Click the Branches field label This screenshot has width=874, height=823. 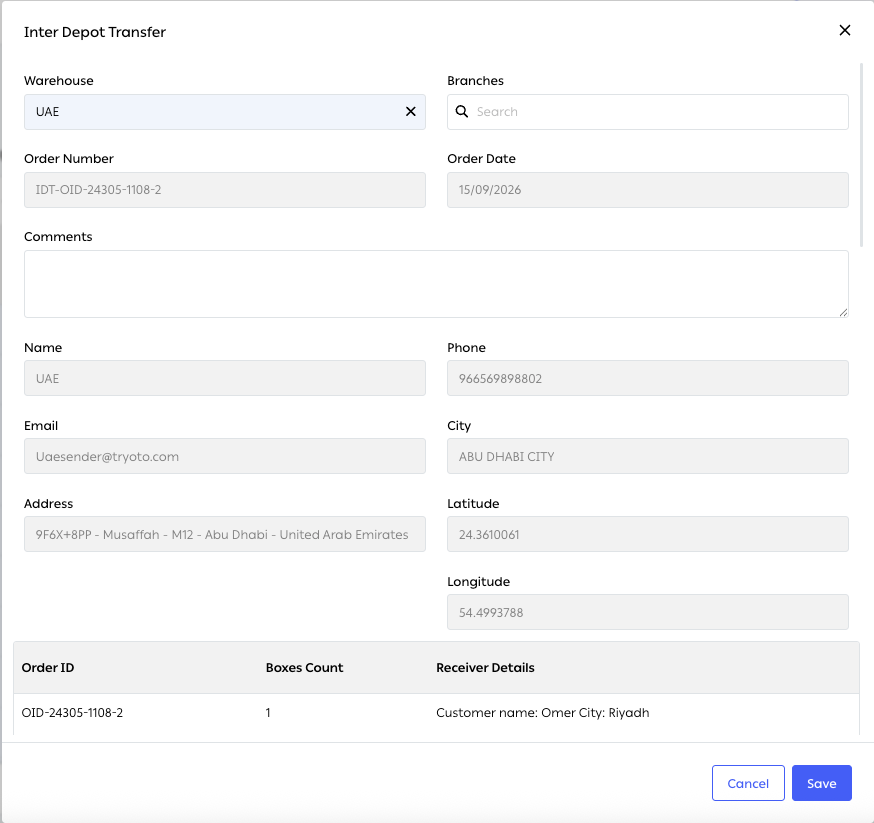[475, 81]
